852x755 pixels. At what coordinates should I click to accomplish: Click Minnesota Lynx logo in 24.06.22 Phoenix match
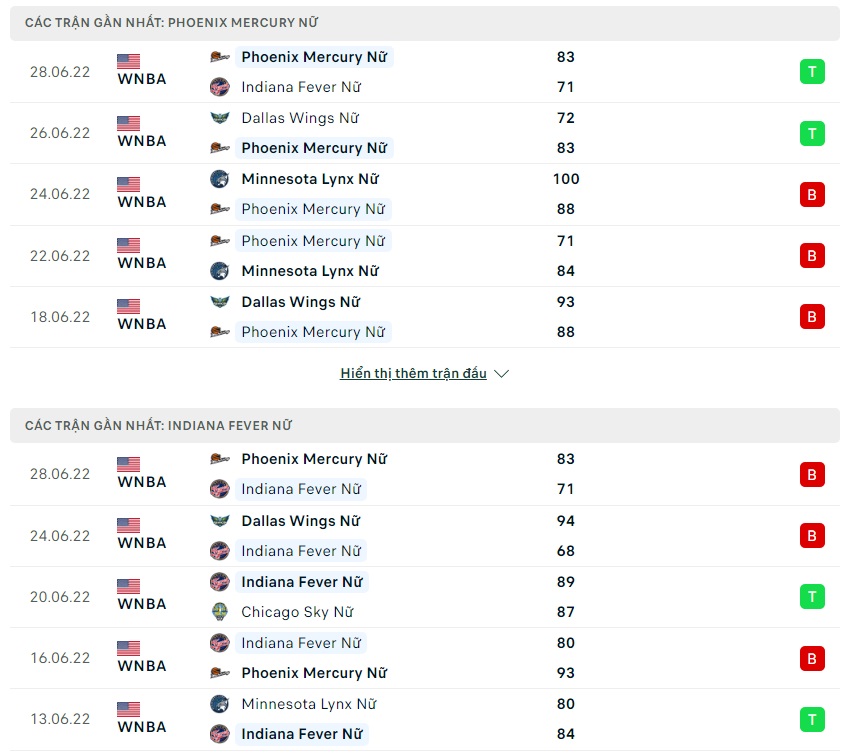coord(219,179)
